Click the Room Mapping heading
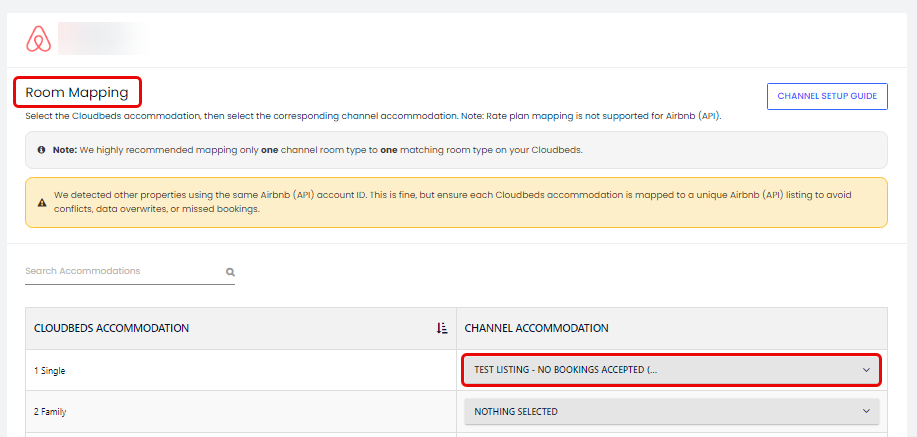Screen dimensions: 917x437 pyautogui.click(x=77, y=93)
